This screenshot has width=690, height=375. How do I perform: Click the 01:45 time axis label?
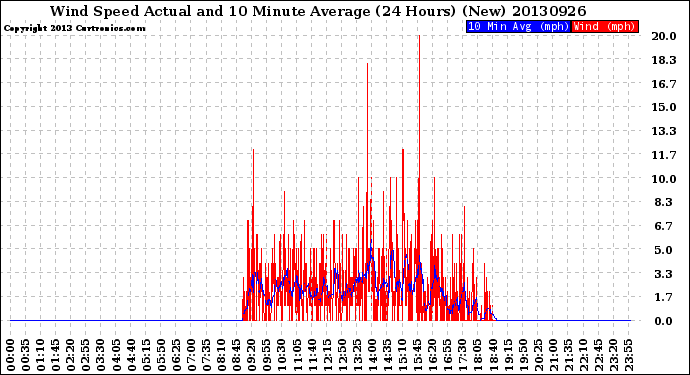click(56, 355)
